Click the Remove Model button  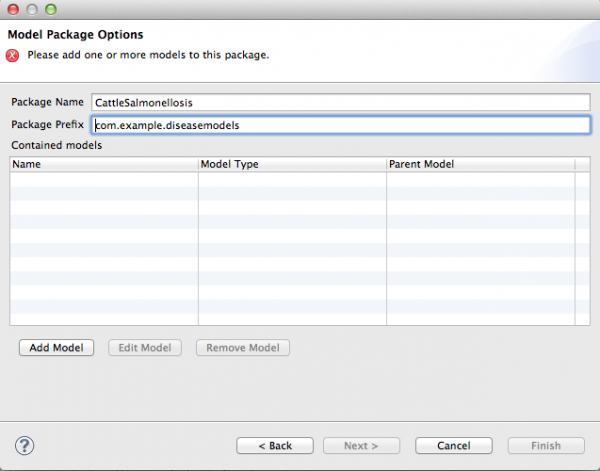tap(243, 347)
